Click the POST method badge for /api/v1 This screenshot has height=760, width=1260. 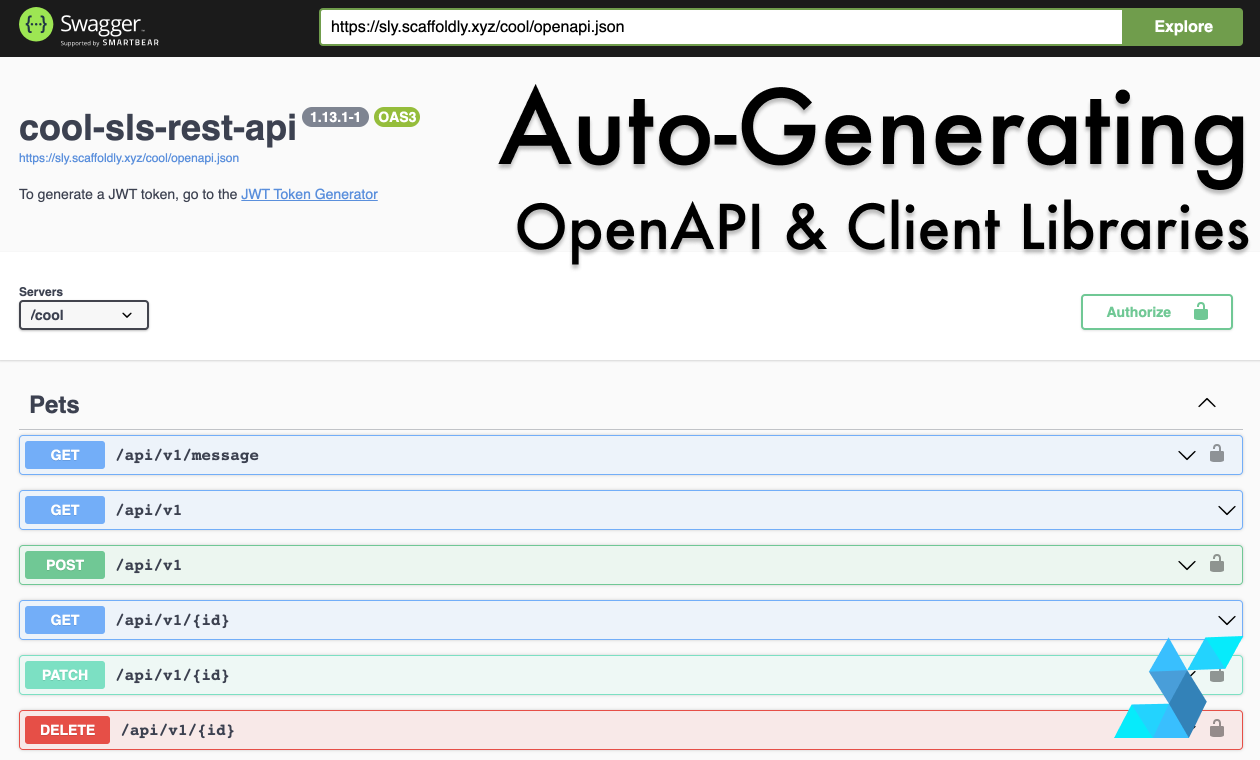[x=65, y=565]
